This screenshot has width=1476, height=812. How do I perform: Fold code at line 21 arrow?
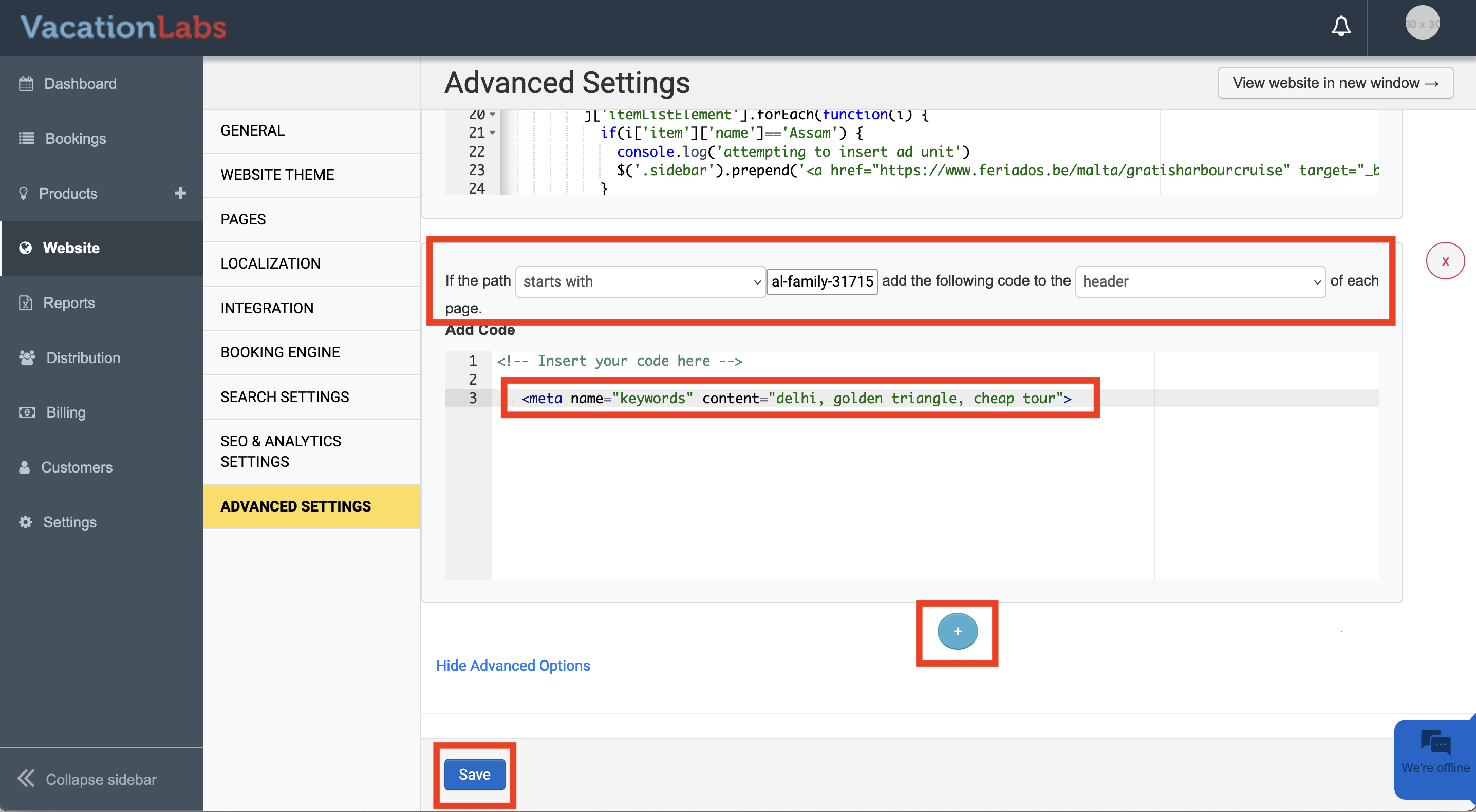point(492,133)
